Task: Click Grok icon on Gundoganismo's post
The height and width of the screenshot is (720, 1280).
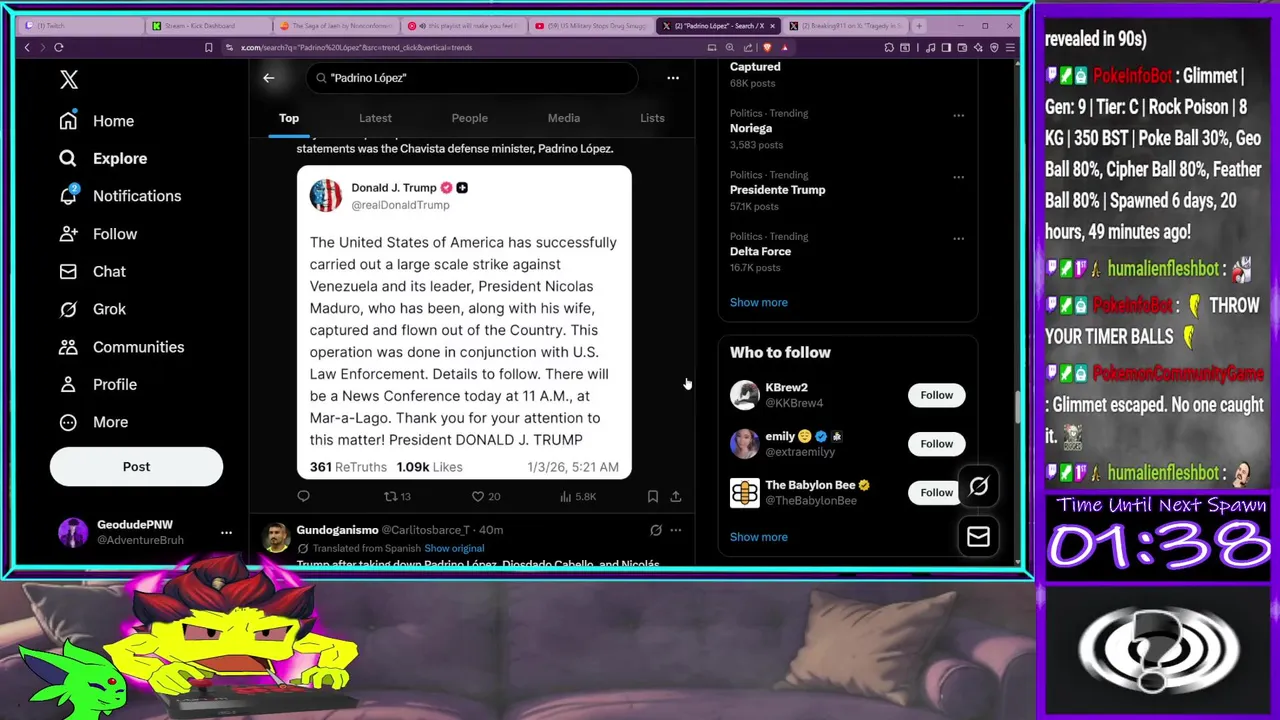Action: pos(655,530)
